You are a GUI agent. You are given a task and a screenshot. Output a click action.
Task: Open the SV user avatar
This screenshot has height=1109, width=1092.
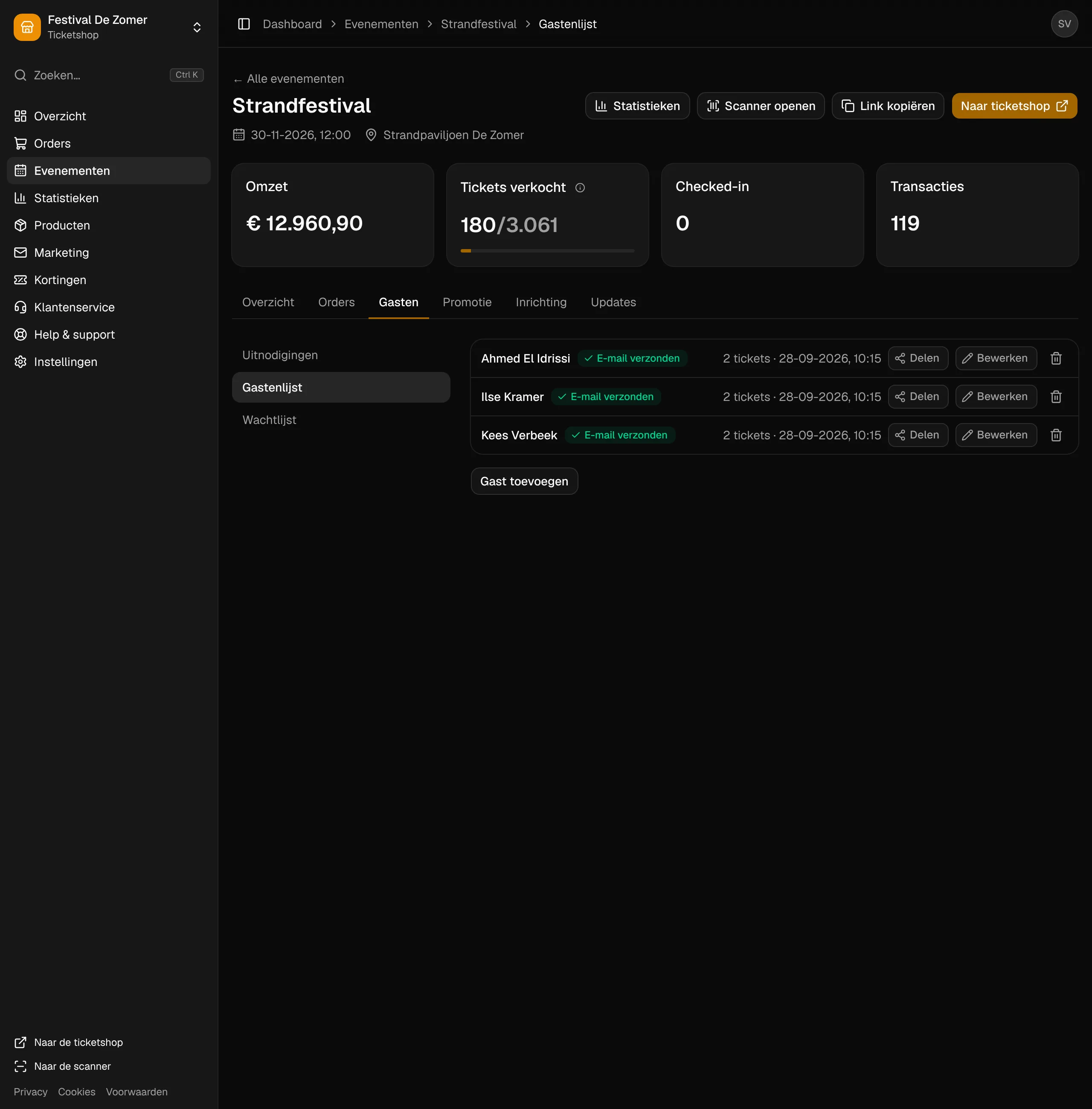pyautogui.click(x=1064, y=24)
